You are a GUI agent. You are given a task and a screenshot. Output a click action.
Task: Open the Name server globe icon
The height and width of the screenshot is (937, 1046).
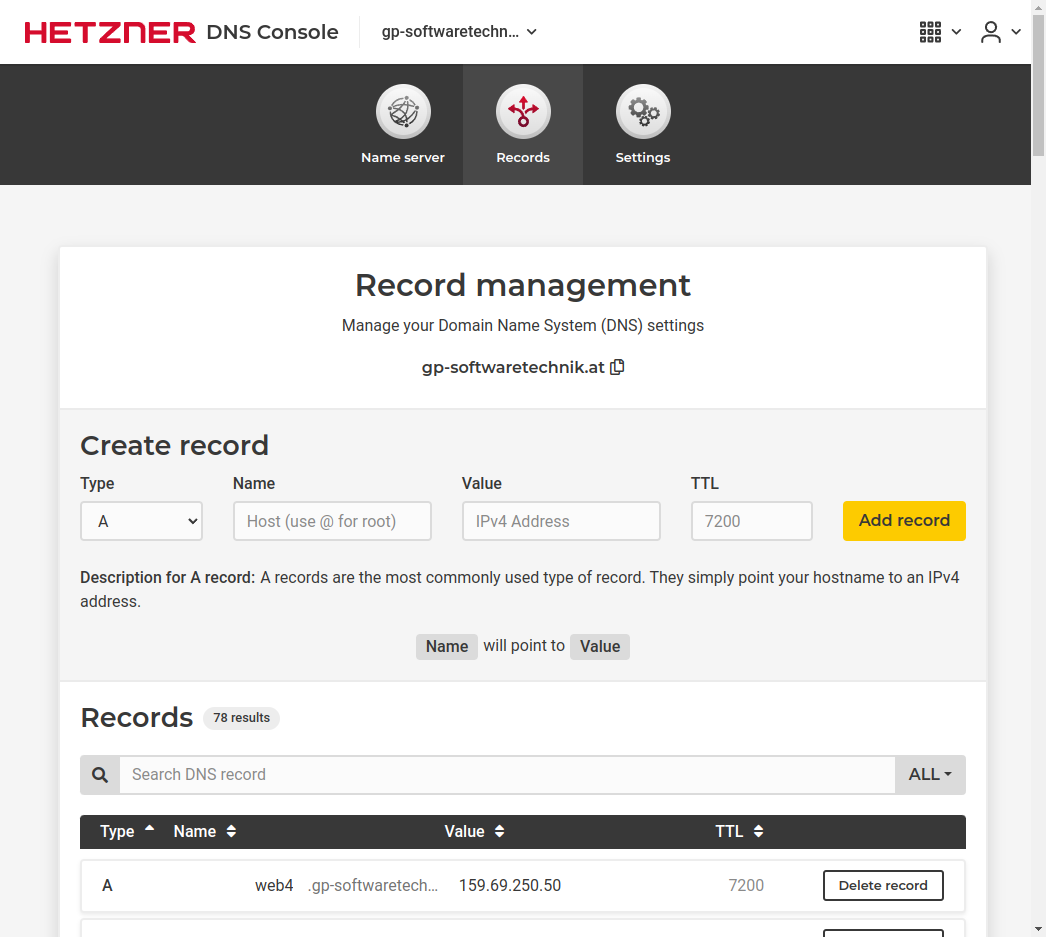click(403, 112)
